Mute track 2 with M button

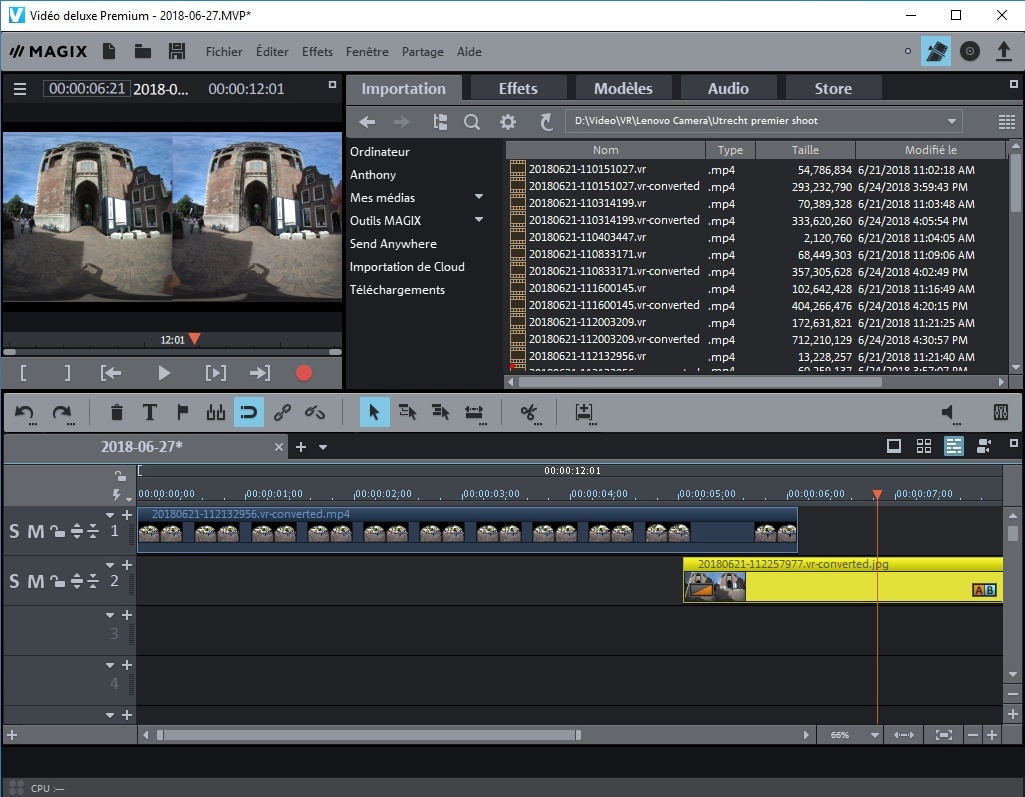[35, 582]
